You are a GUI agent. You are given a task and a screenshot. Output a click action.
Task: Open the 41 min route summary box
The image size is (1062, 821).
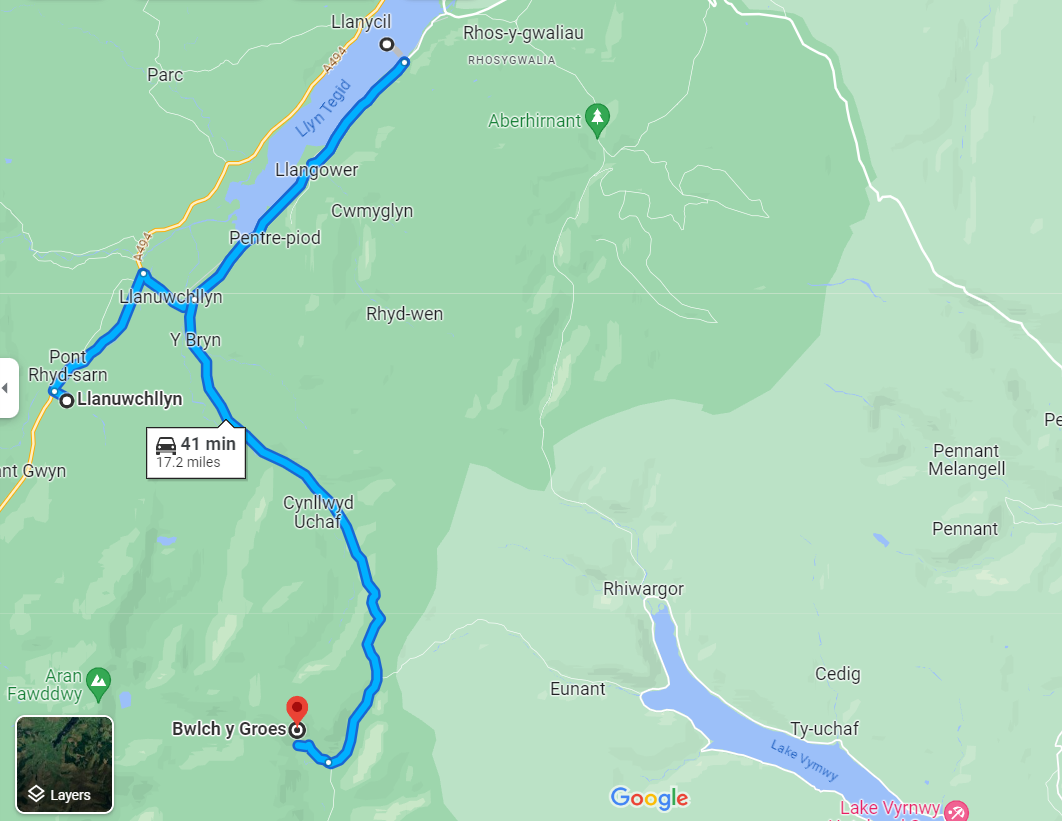[x=196, y=452]
